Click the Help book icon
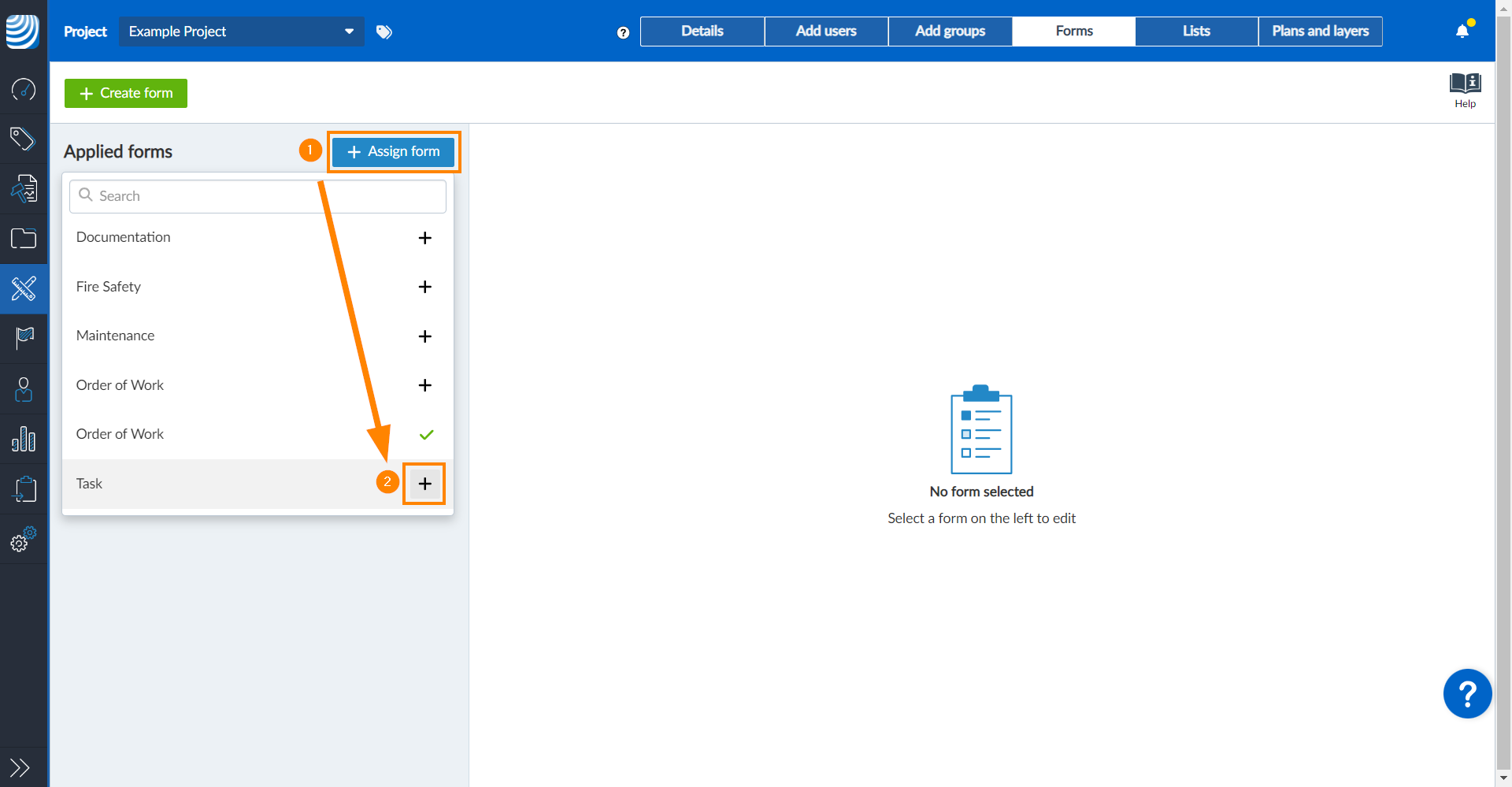The height and width of the screenshot is (787, 1512). click(x=1465, y=88)
